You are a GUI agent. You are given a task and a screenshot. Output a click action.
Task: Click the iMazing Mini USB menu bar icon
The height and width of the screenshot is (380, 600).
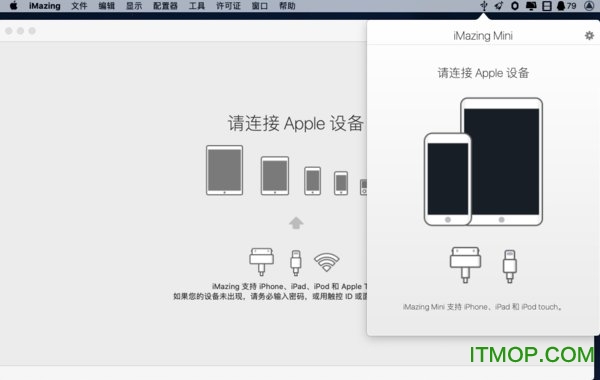point(484,6)
